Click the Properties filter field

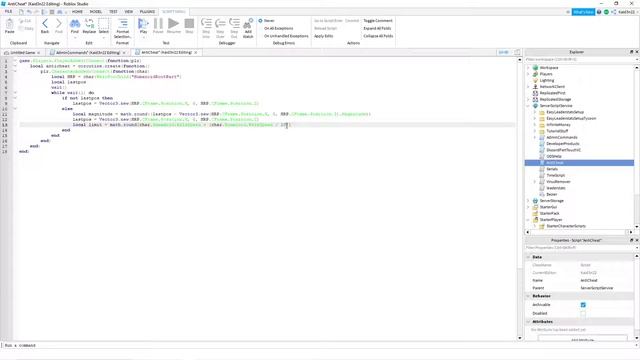(x=580, y=248)
